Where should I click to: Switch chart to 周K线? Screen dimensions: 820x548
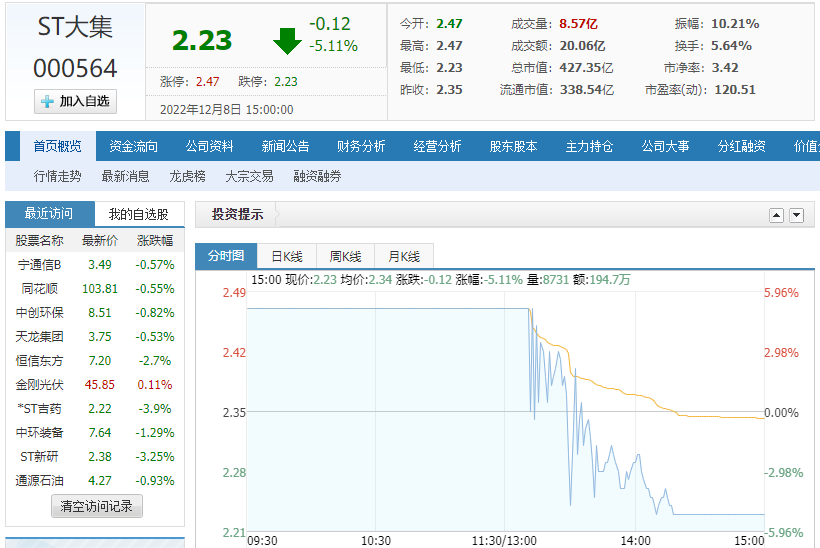click(x=345, y=256)
